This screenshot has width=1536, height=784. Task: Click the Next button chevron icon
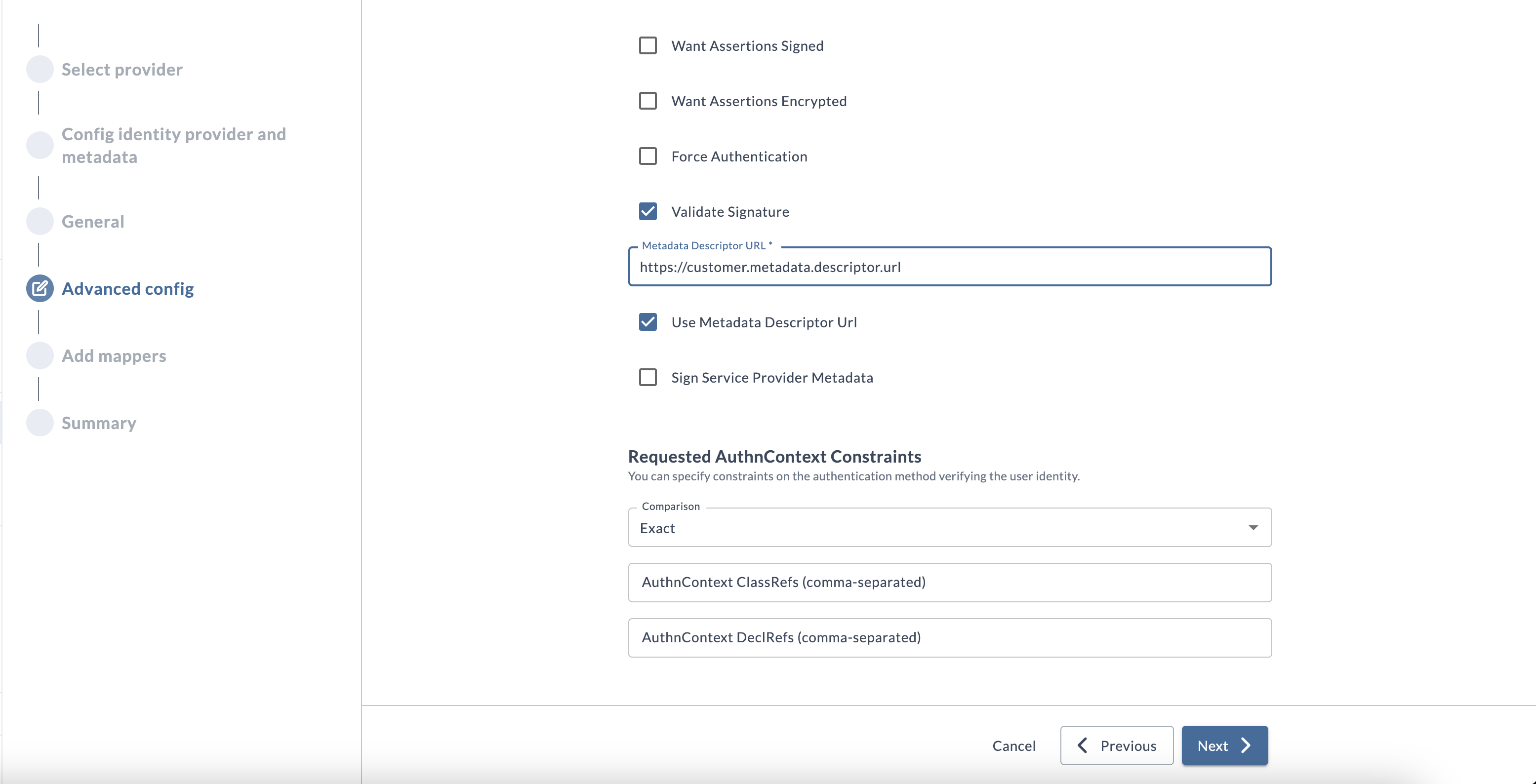pos(1244,745)
